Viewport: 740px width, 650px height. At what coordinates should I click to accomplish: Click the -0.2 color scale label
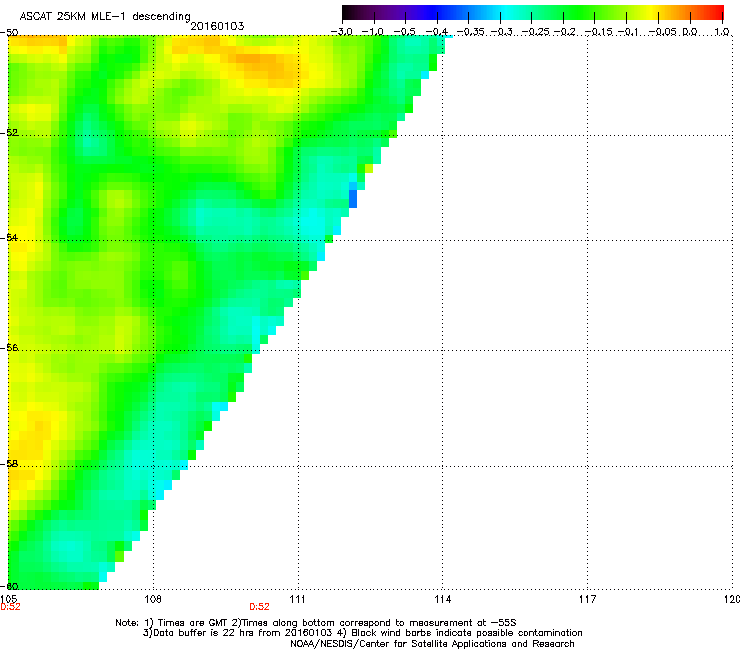pyautogui.click(x=565, y=32)
